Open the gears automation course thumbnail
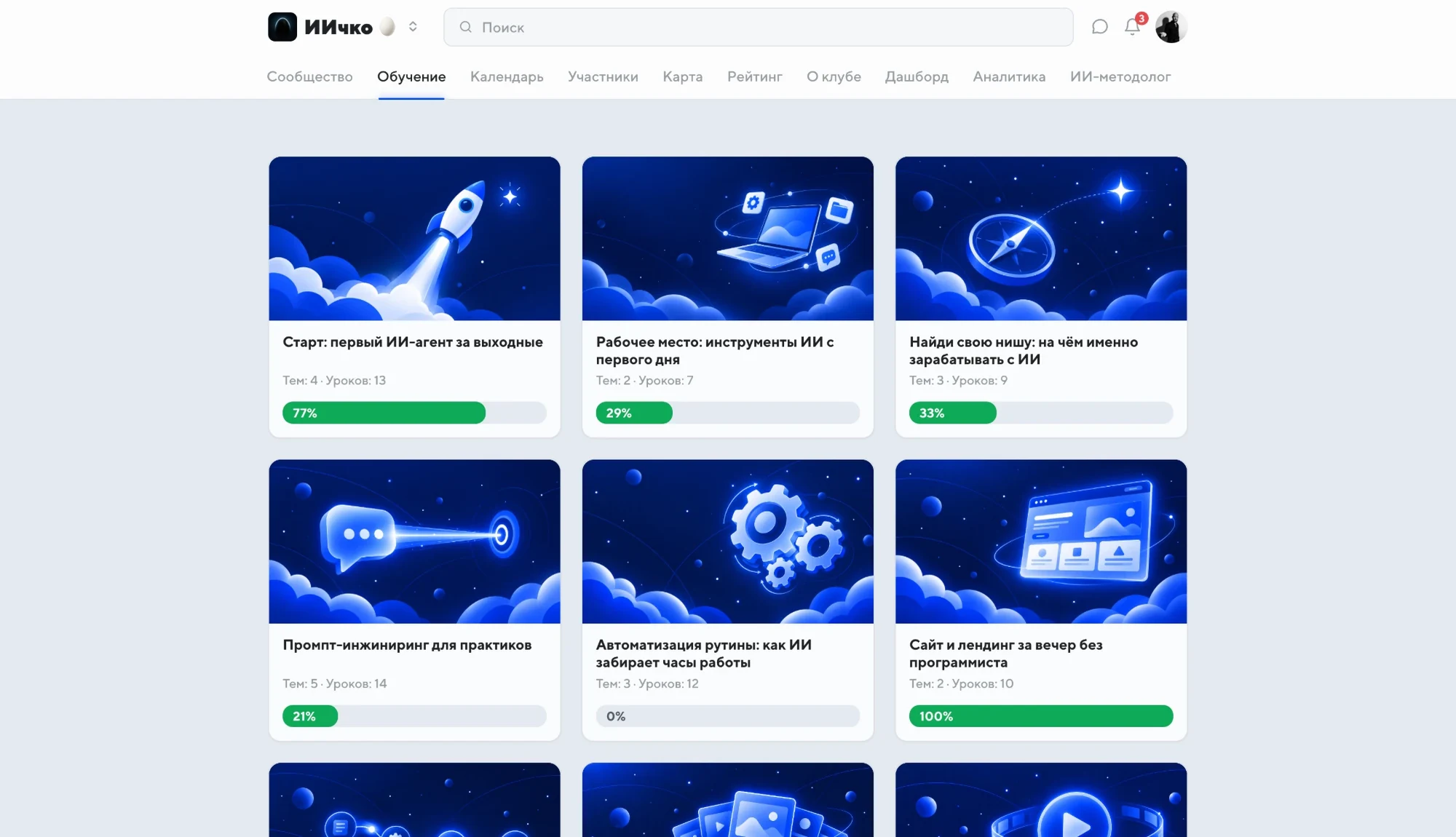Screen dimensions: 1456x837 click(727, 541)
